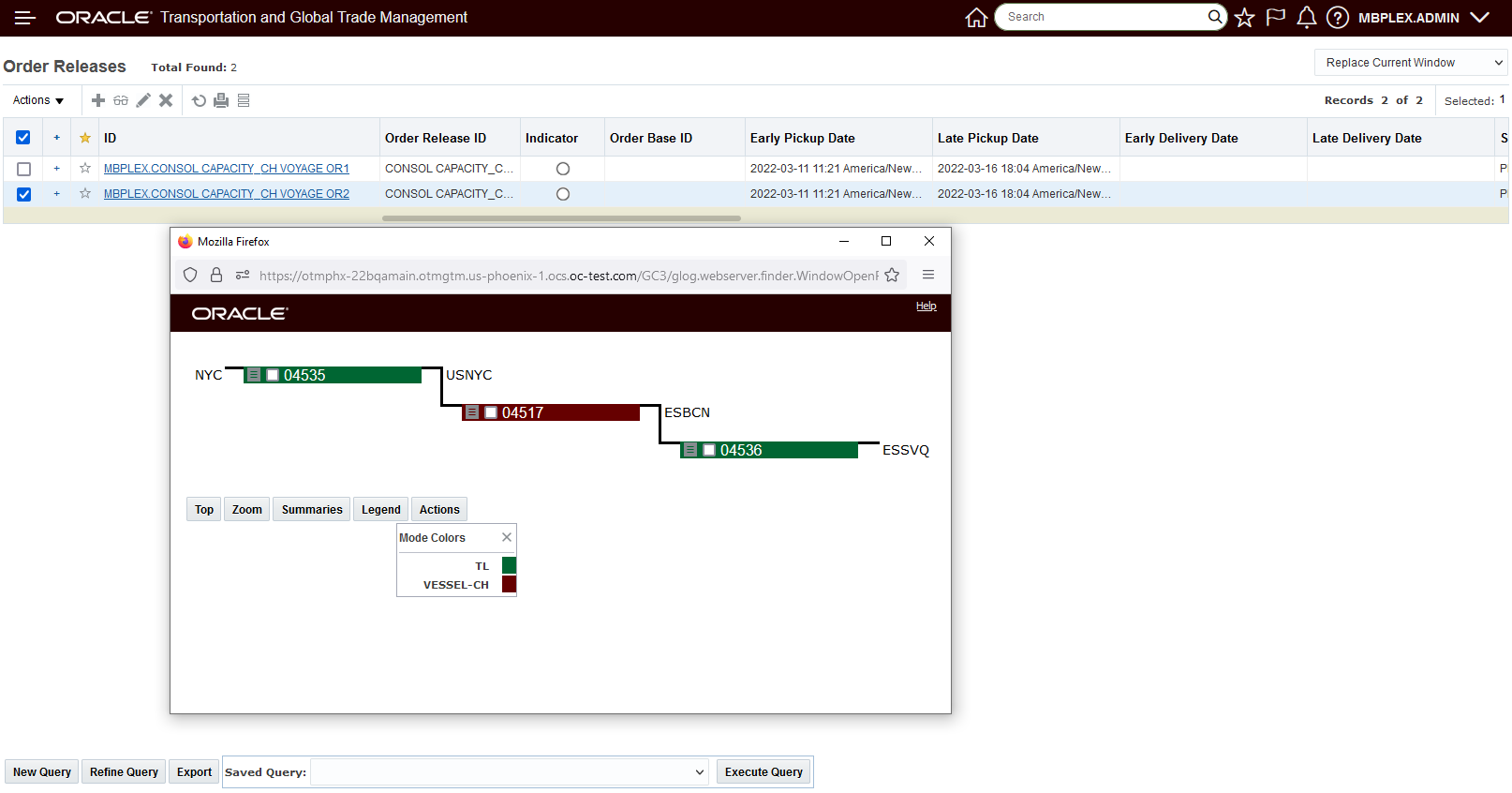Expand all rows with header plus
1512x793 pixels.
click(x=57, y=138)
